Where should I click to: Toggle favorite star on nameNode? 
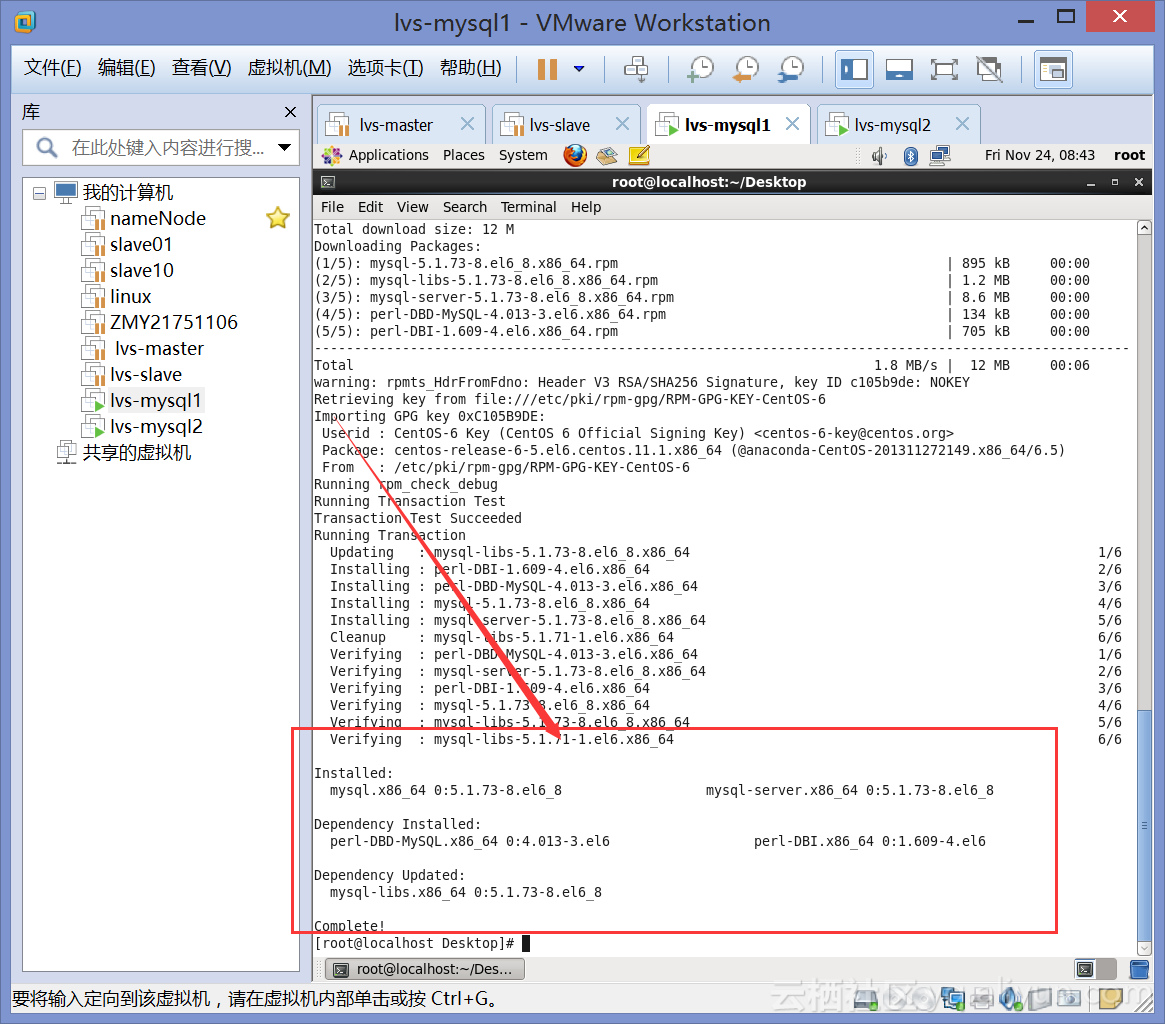click(x=278, y=218)
